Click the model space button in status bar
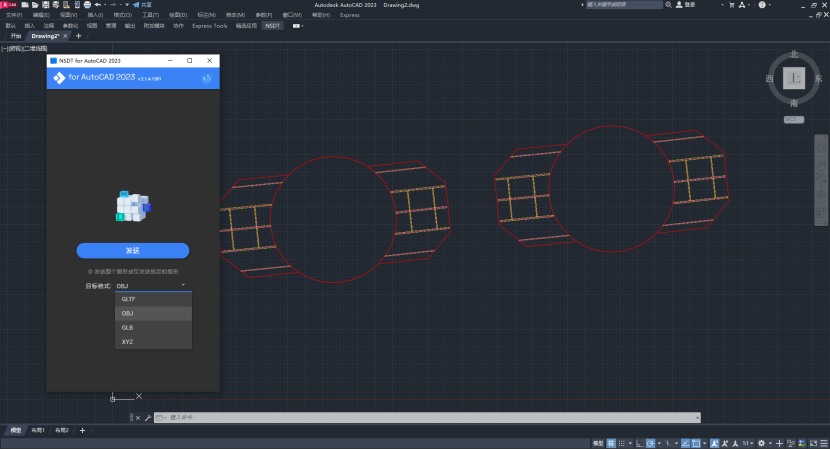This screenshot has width=830, height=450. 598,444
